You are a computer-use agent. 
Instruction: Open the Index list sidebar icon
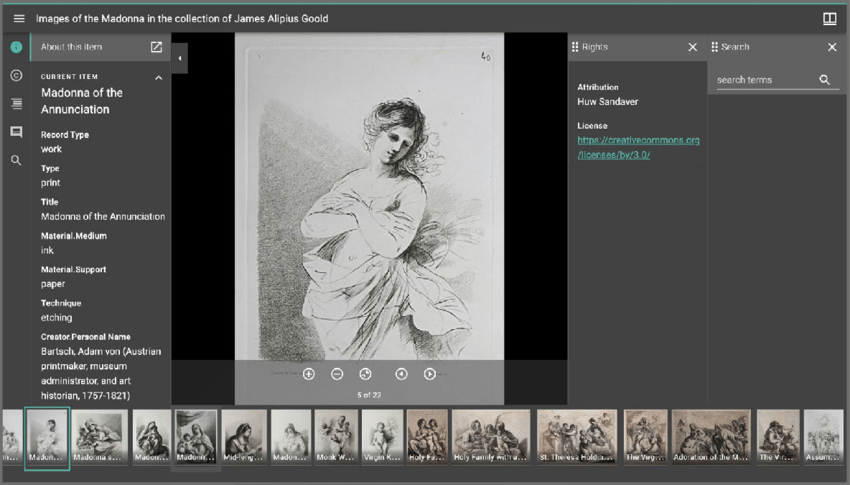[16, 104]
